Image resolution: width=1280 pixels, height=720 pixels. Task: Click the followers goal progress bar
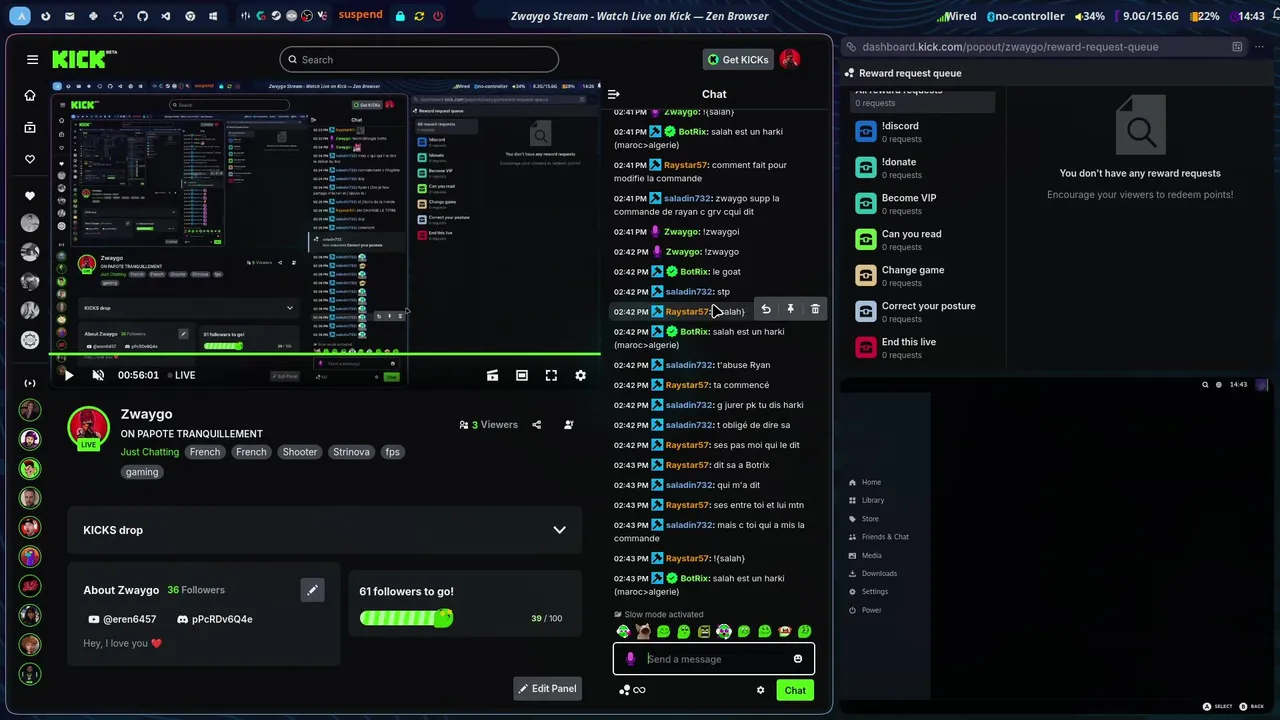pyautogui.click(x=406, y=618)
